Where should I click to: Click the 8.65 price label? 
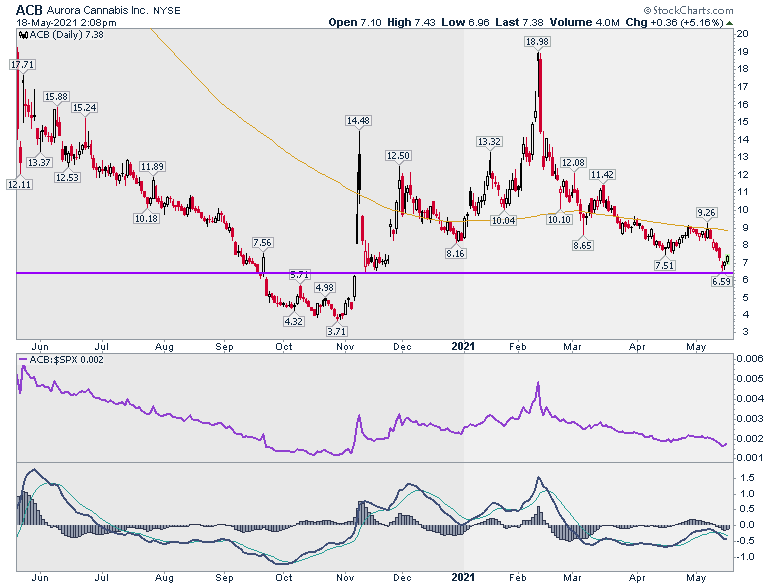[x=582, y=245]
